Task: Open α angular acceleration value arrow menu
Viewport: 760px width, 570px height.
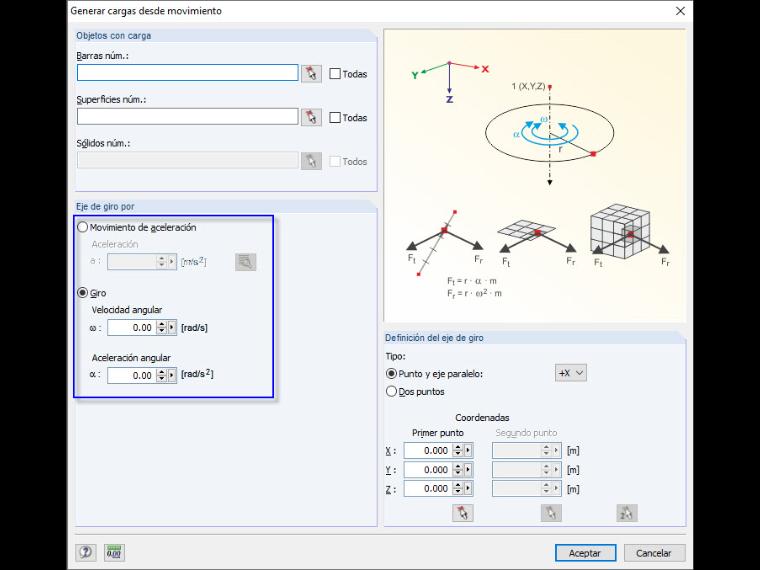Action: 172,375
